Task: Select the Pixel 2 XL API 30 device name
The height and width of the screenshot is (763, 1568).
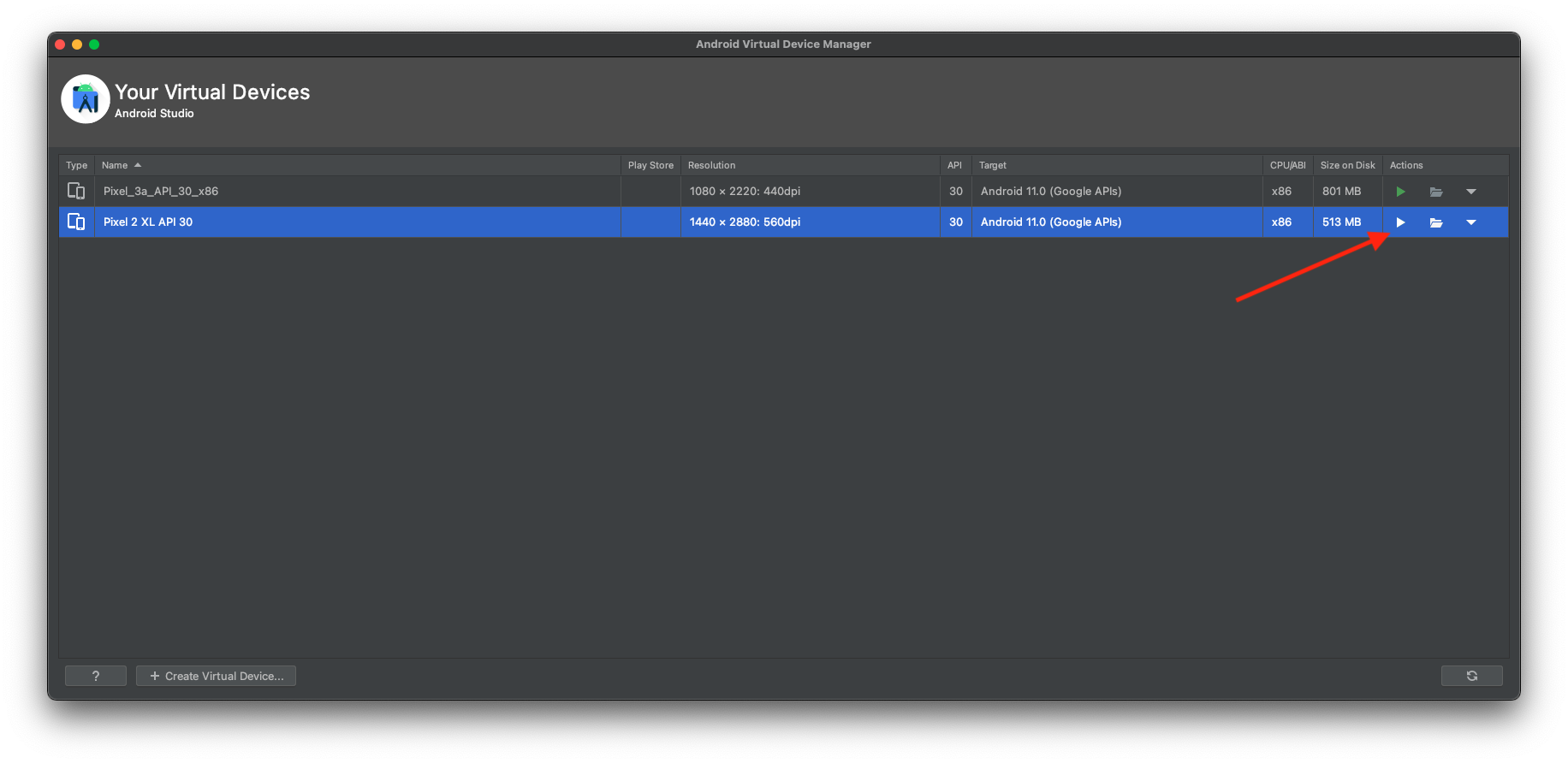Action: (148, 222)
